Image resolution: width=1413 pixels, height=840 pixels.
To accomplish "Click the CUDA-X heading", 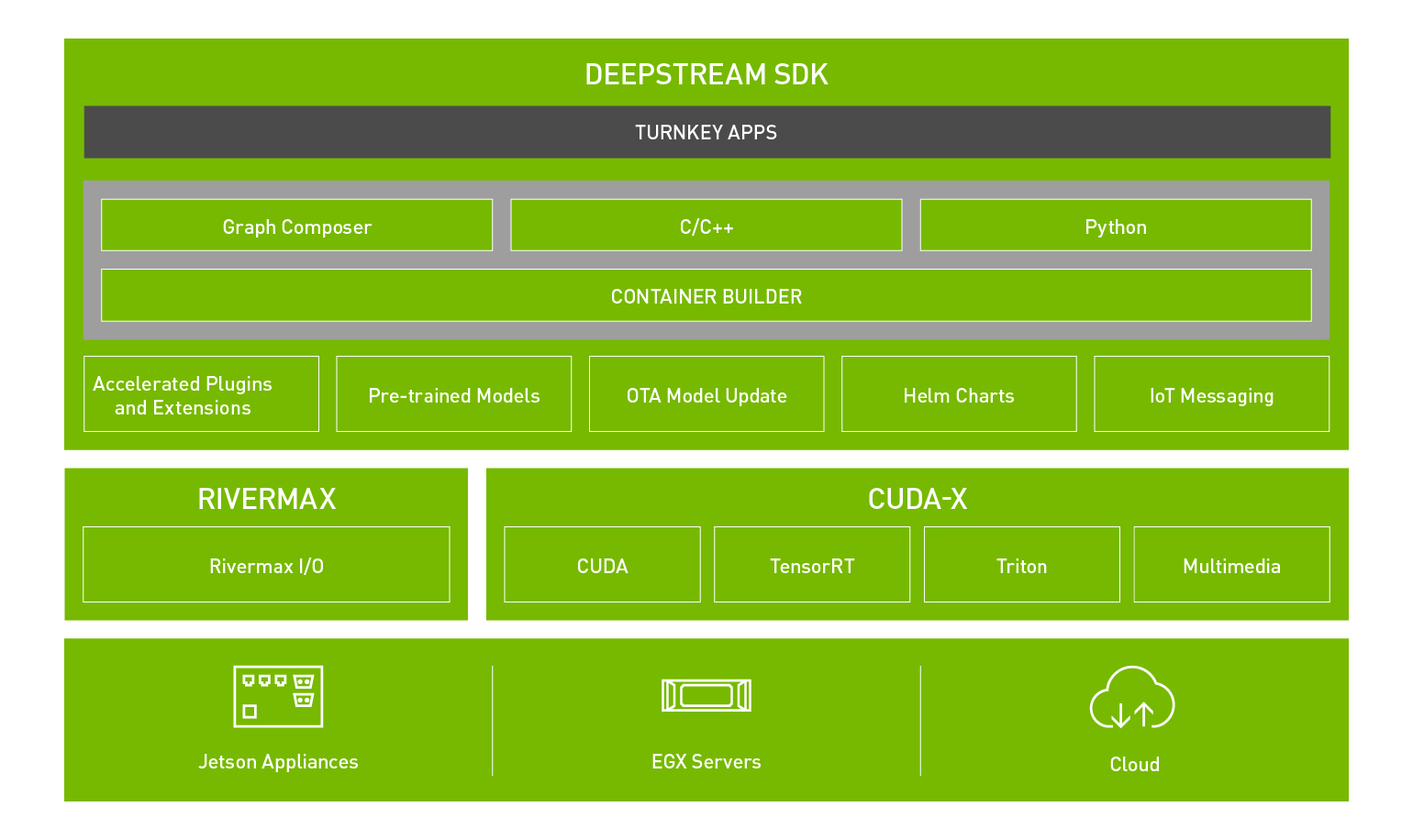I will (918, 499).
